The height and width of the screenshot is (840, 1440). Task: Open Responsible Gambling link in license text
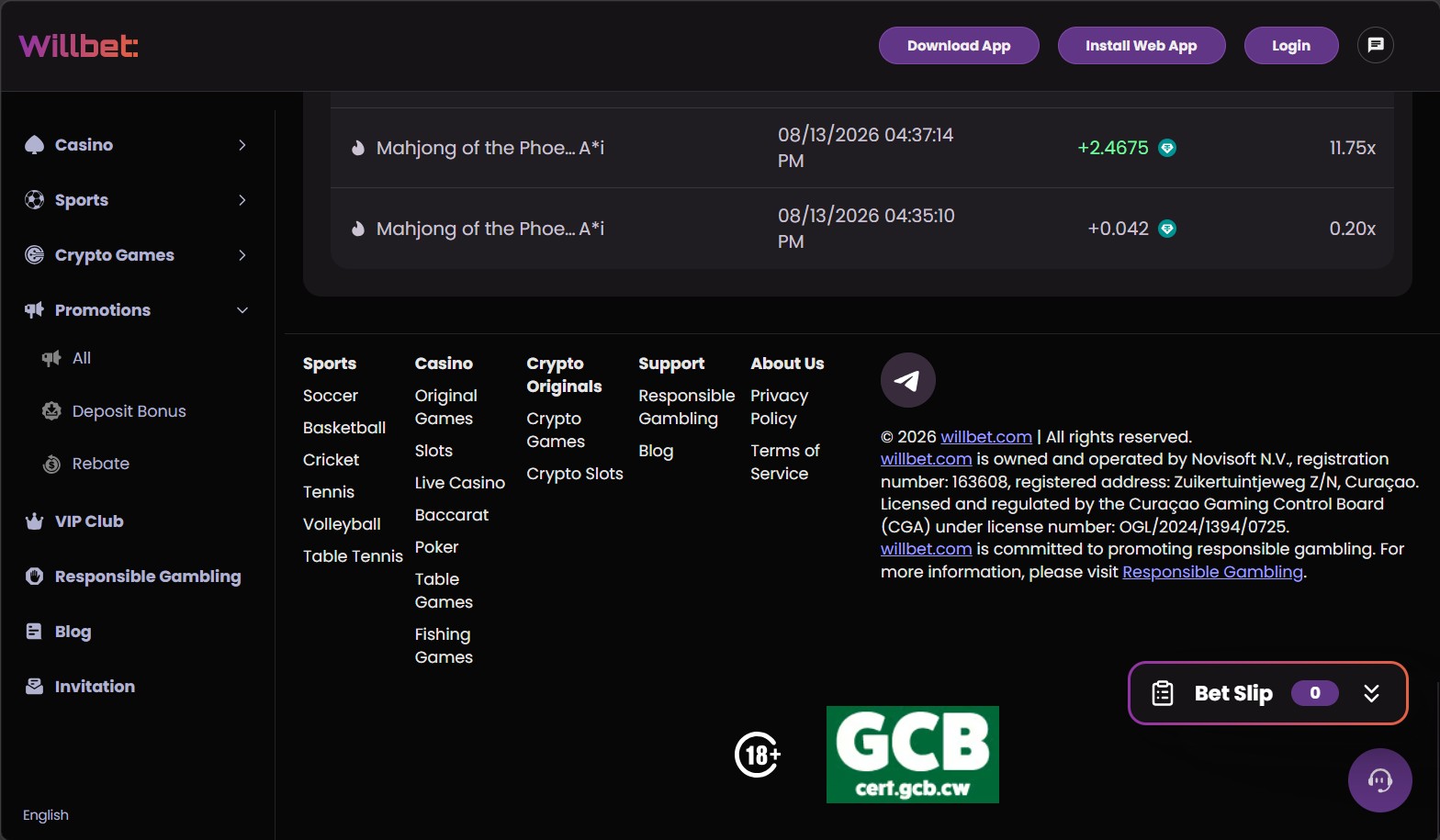[1212, 572]
